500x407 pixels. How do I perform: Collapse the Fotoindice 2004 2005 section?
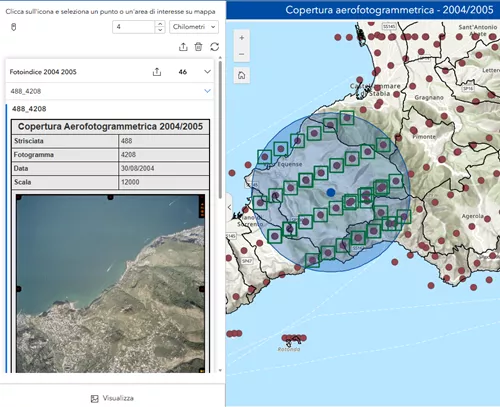pos(207,72)
